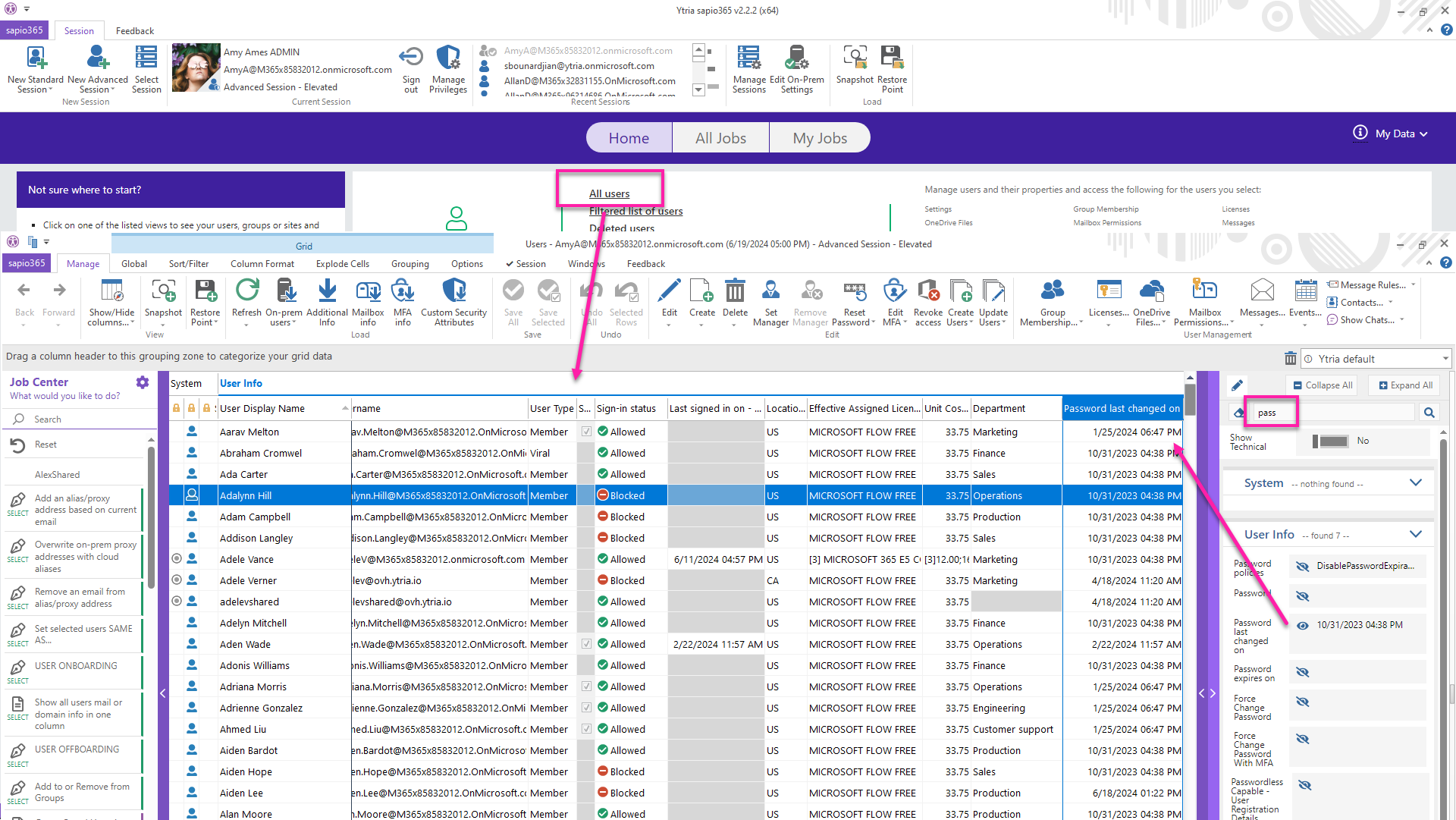Collapse the Job Center side panel arrow
The height and width of the screenshot is (820, 1456).
pos(163,693)
